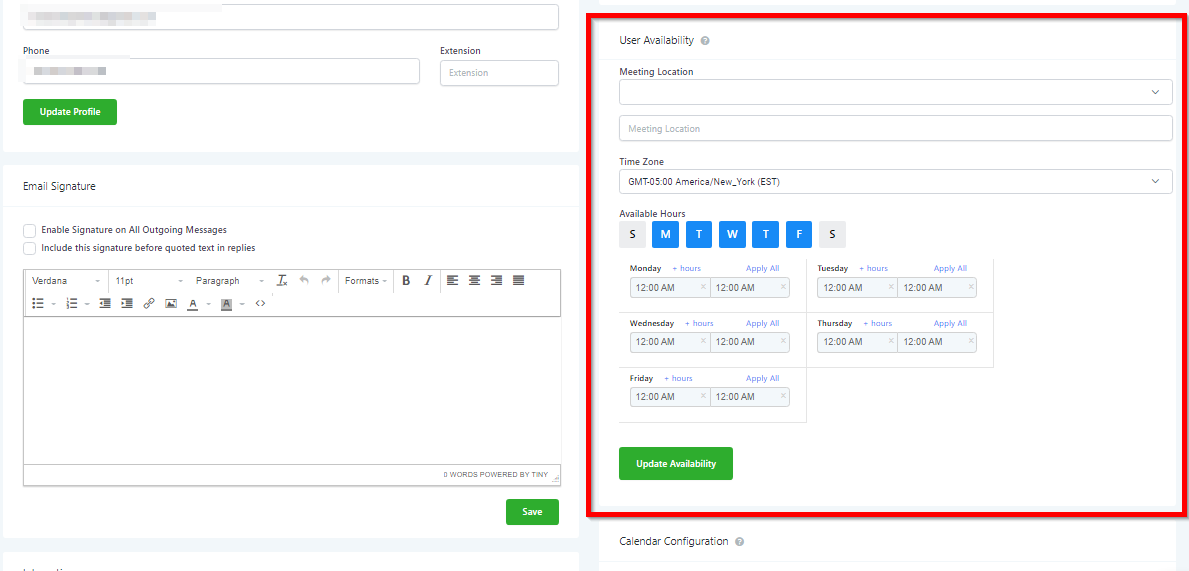Open the Time Zone dropdown
The width and height of the screenshot is (1189, 571).
895,181
